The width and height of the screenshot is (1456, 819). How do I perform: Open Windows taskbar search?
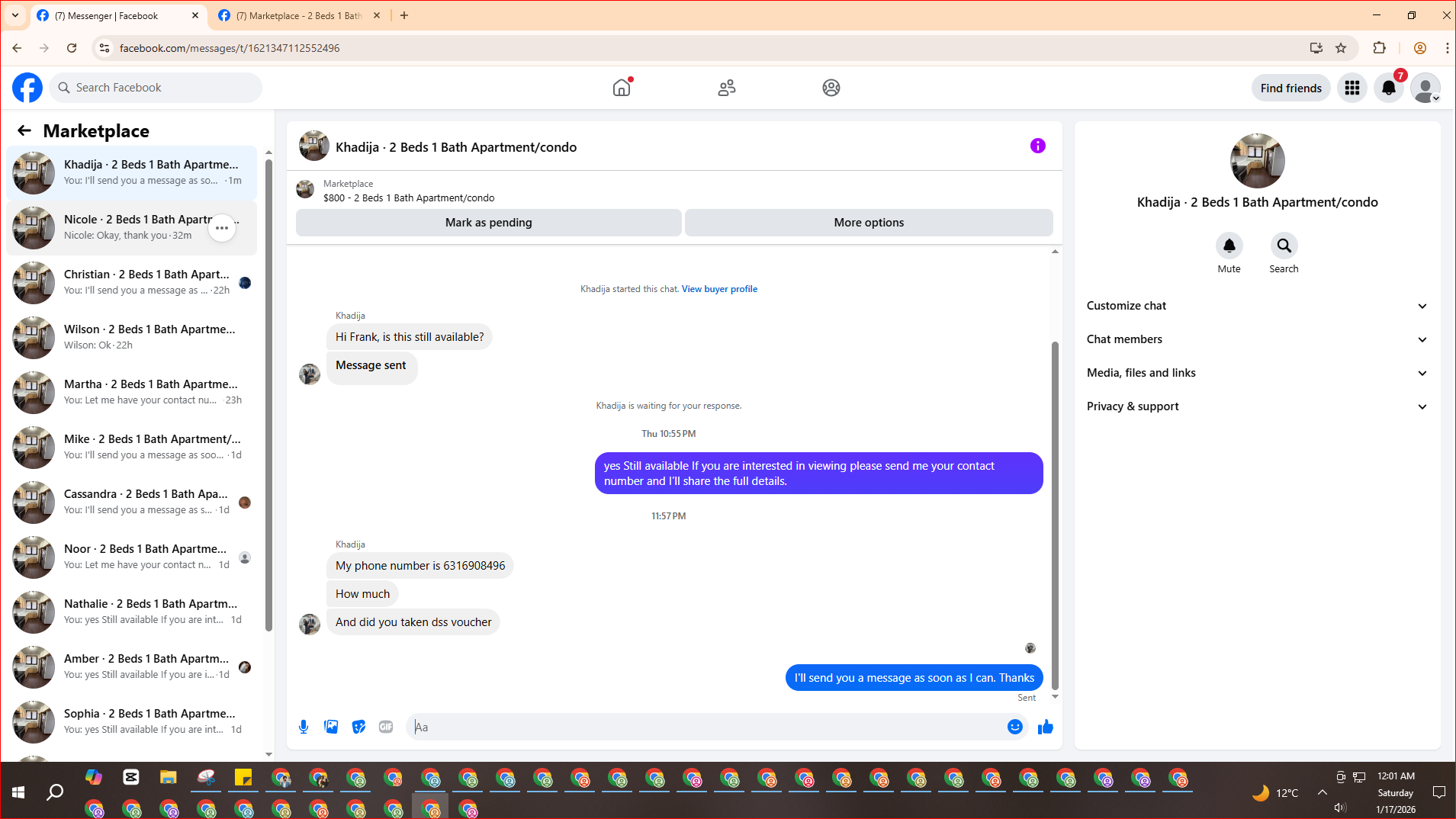(55, 792)
